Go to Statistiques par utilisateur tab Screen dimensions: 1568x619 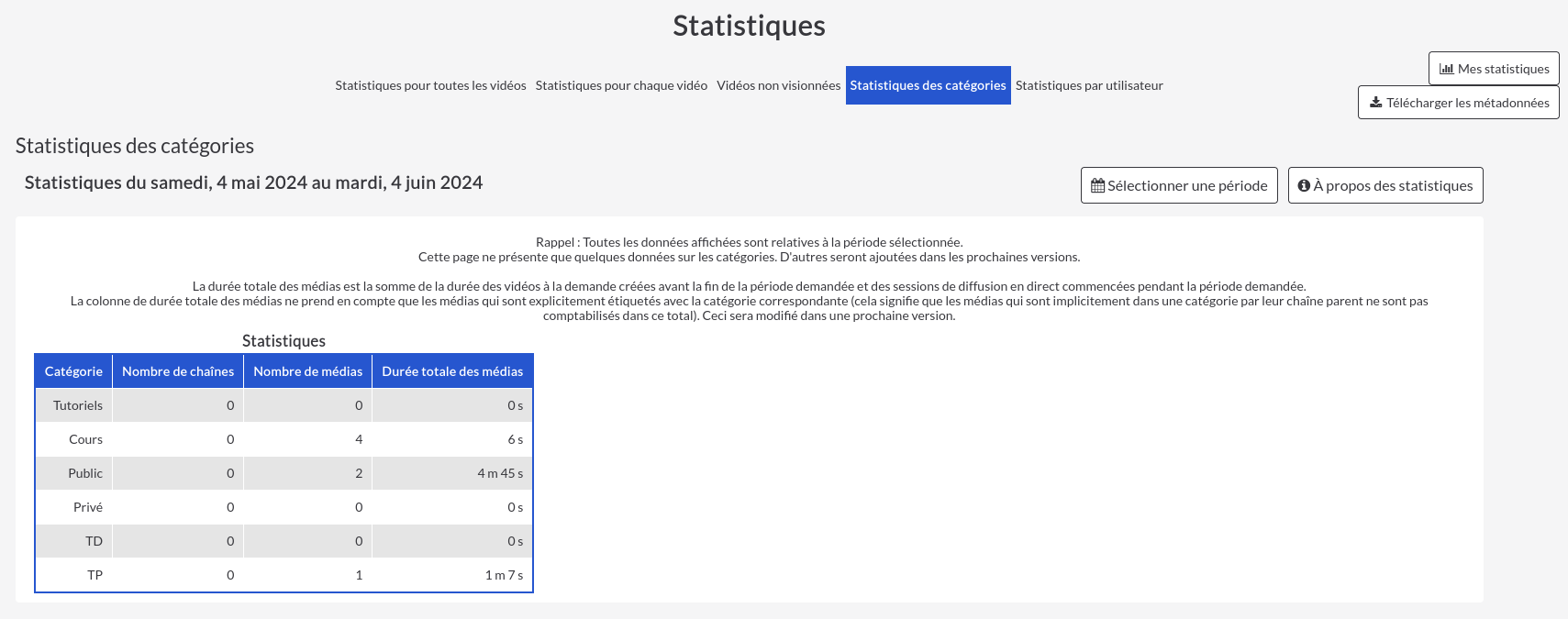(x=1089, y=85)
